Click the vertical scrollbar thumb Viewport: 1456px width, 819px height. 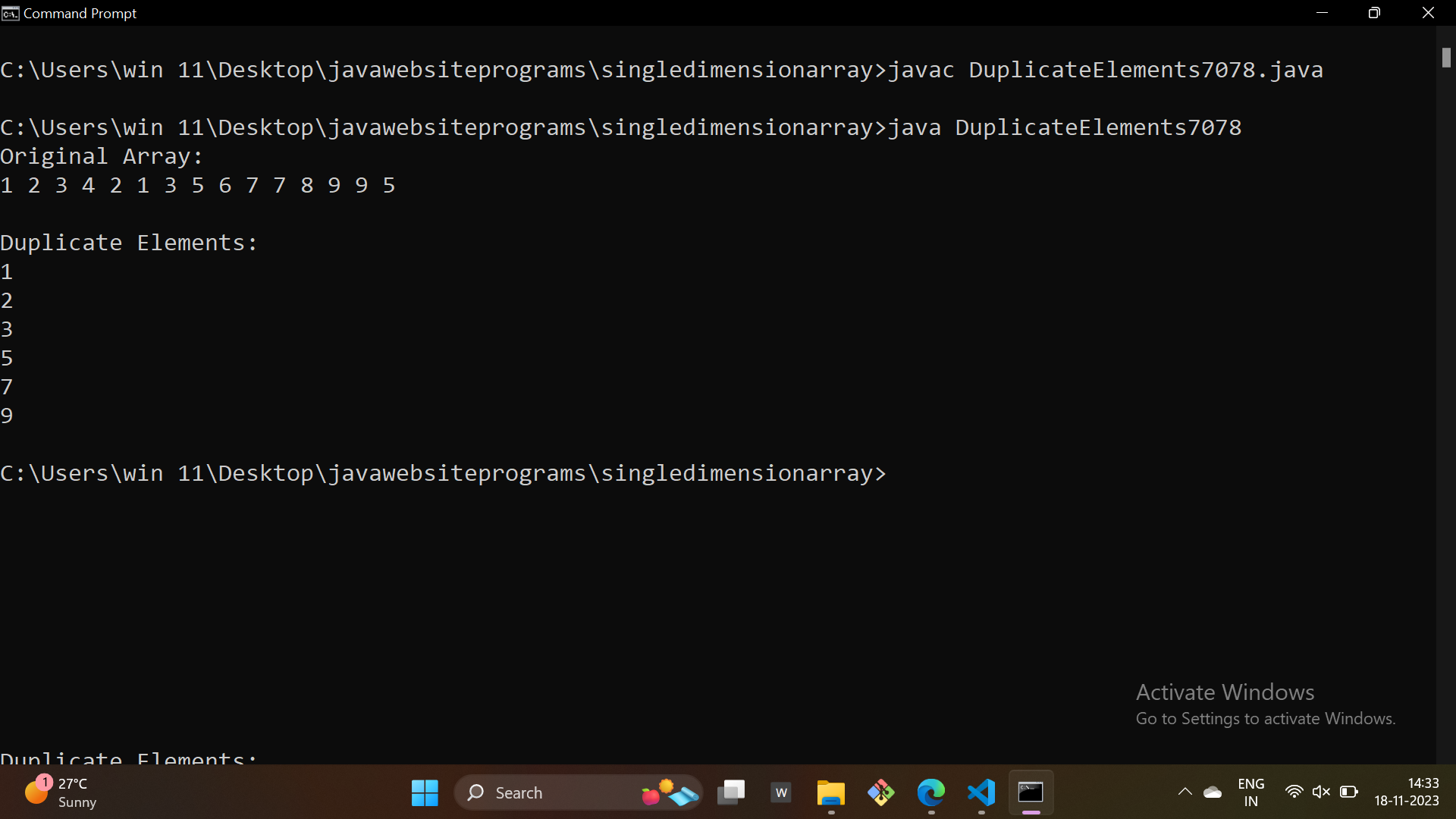(x=1446, y=58)
